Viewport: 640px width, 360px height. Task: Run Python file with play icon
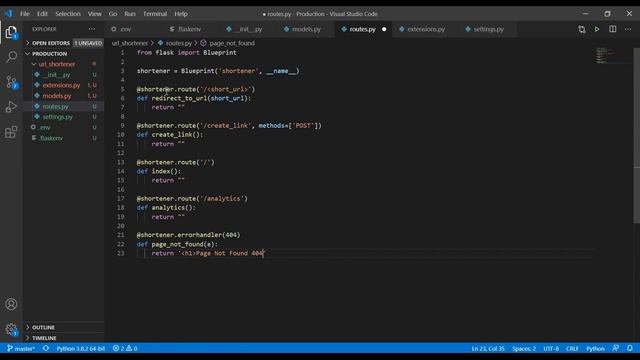[597, 29]
